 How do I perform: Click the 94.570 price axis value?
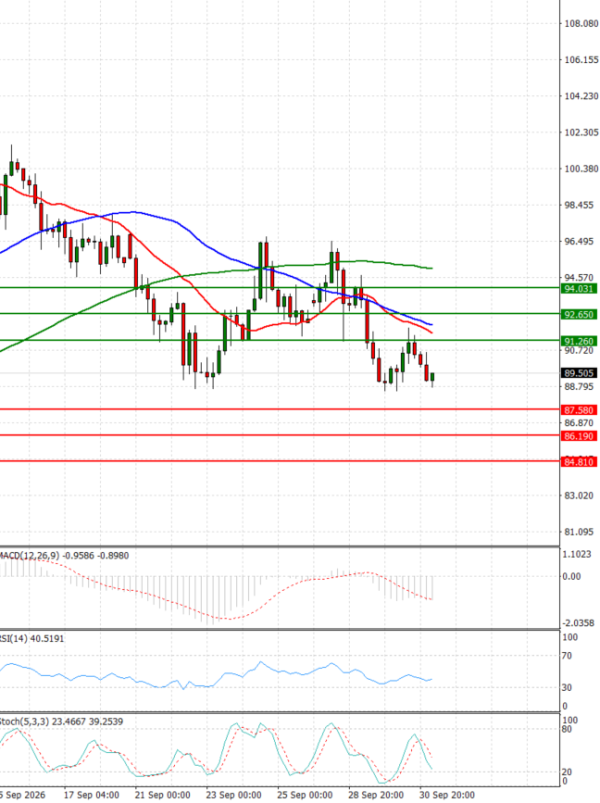(579, 278)
